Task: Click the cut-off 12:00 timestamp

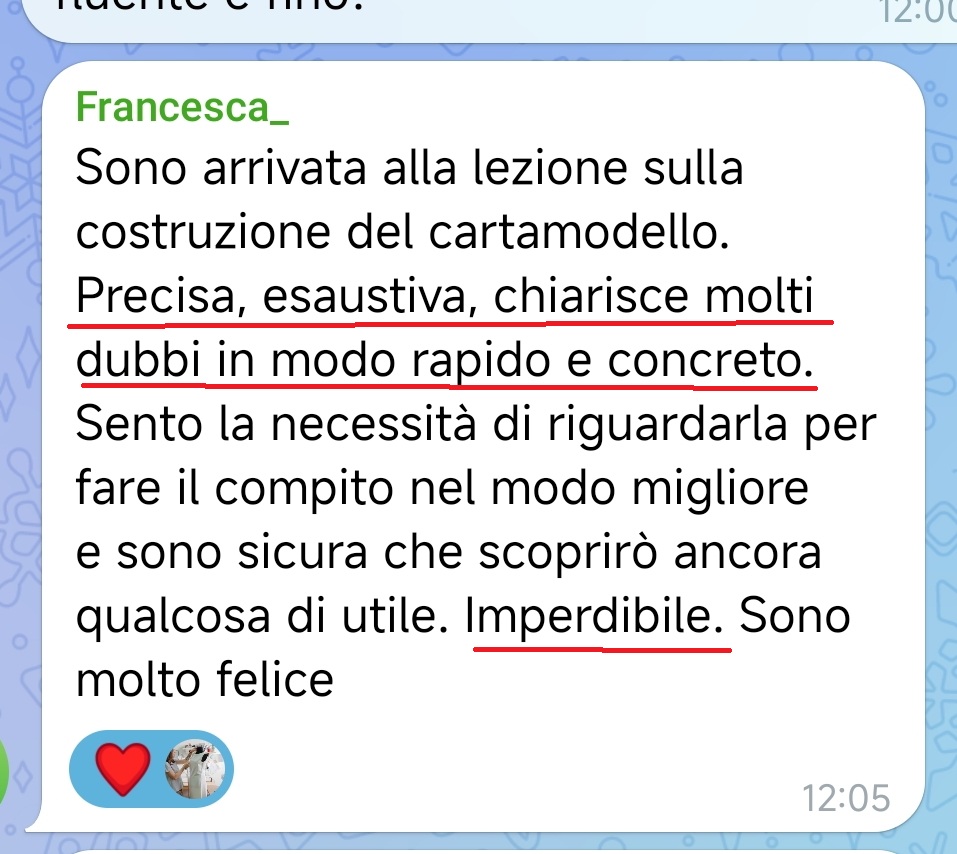Action: point(917,11)
